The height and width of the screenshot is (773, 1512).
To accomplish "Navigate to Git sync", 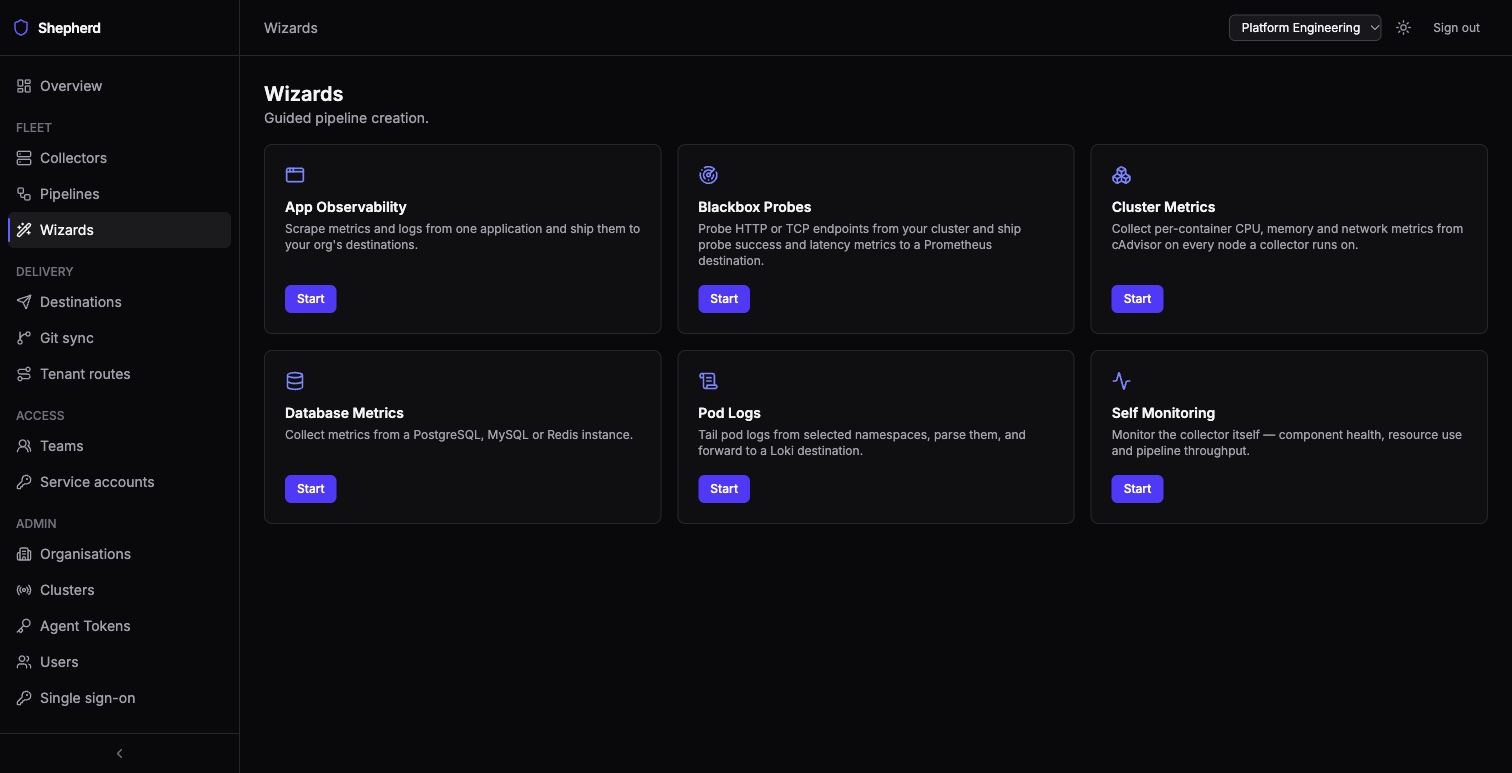I will click(x=119, y=338).
